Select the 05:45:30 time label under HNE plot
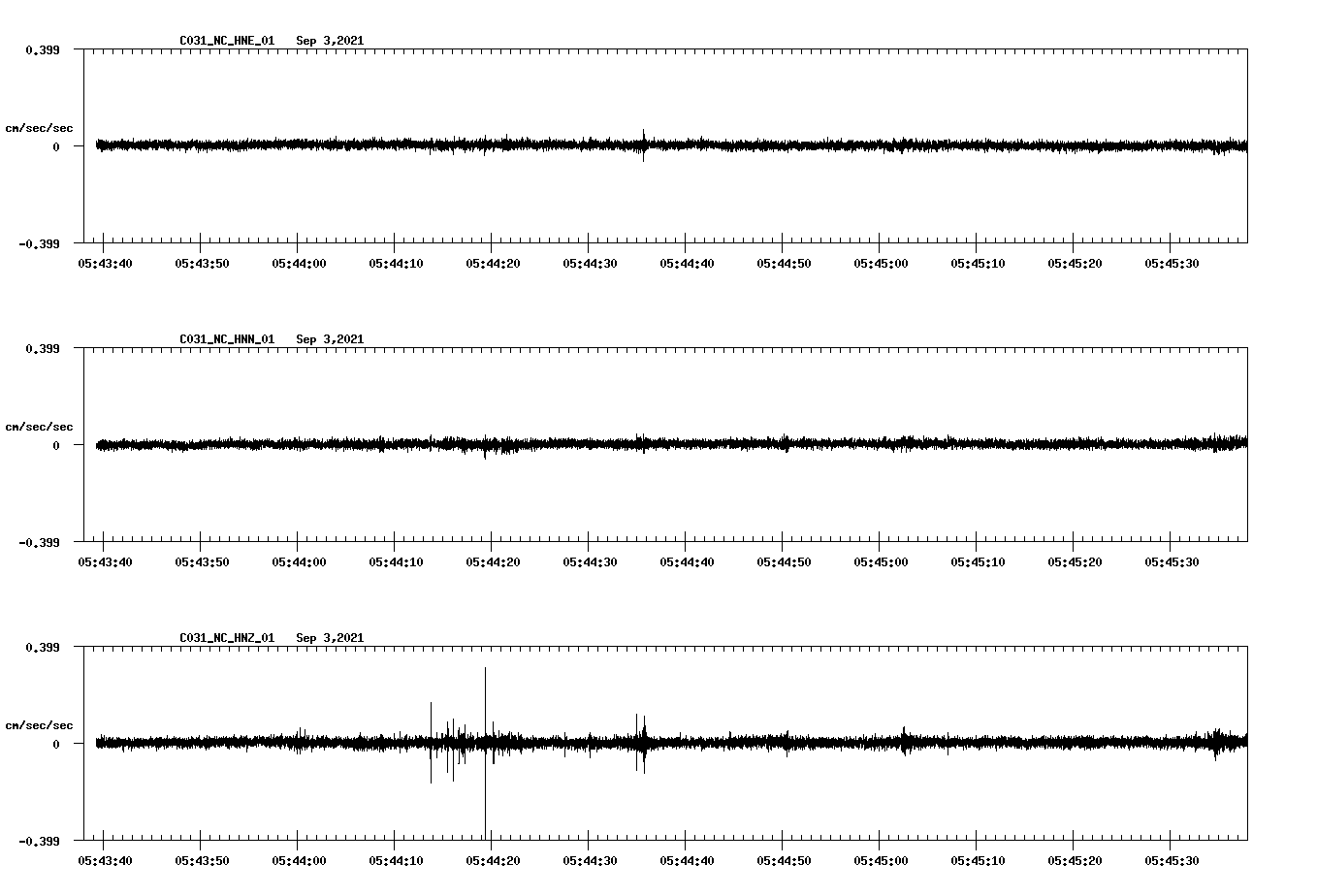The width and height of the screenshot is (1317, 896). click(1172, 264)
